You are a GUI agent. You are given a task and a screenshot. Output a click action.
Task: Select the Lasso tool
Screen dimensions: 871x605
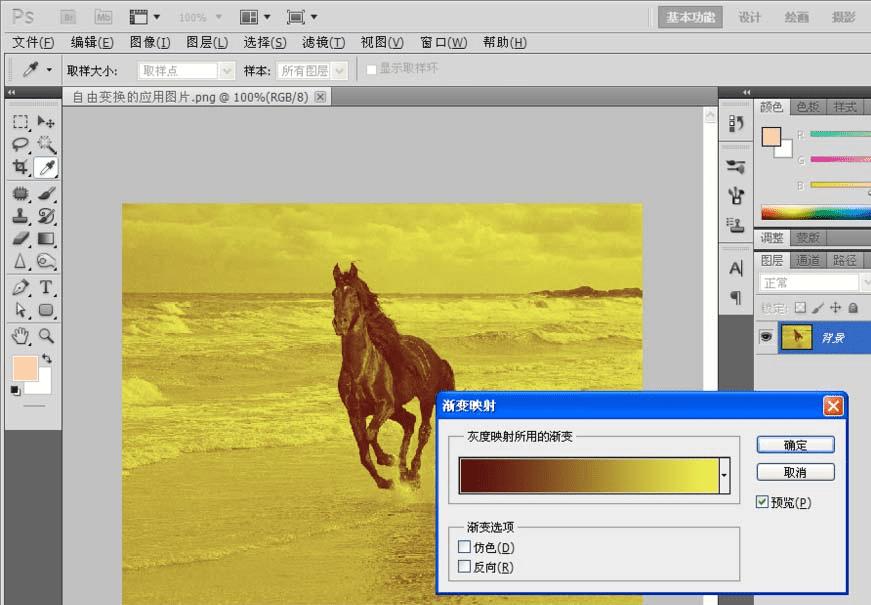point(21,144)
